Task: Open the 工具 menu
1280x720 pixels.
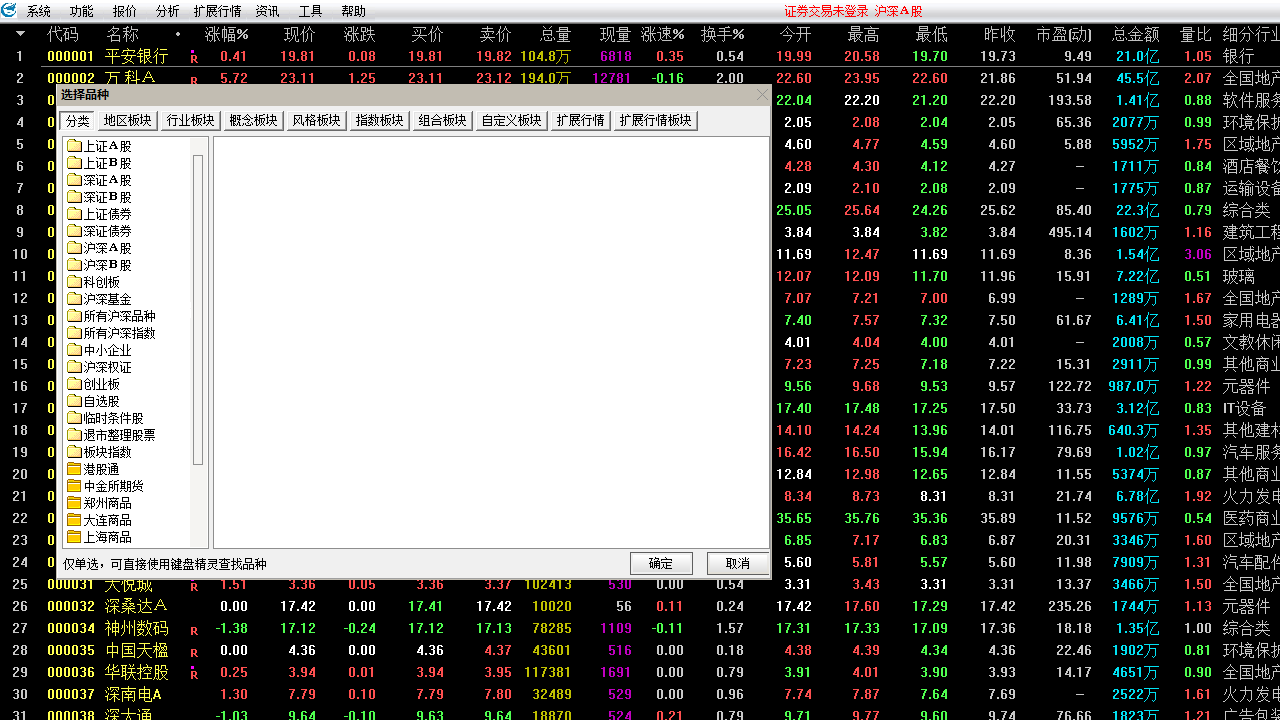Action: [x=310, y=11]
